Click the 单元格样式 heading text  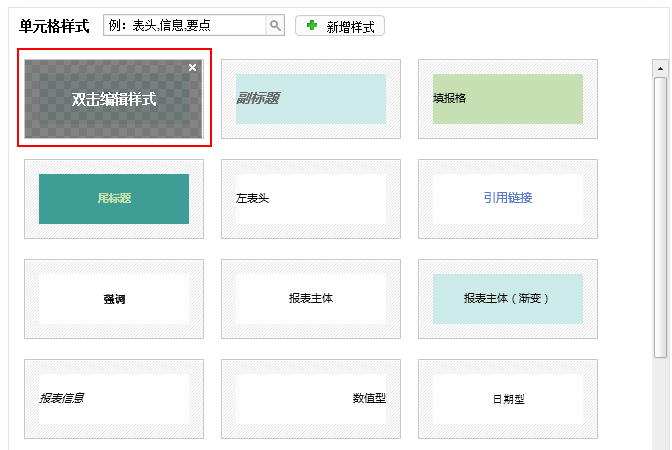[x=54, y=26]
